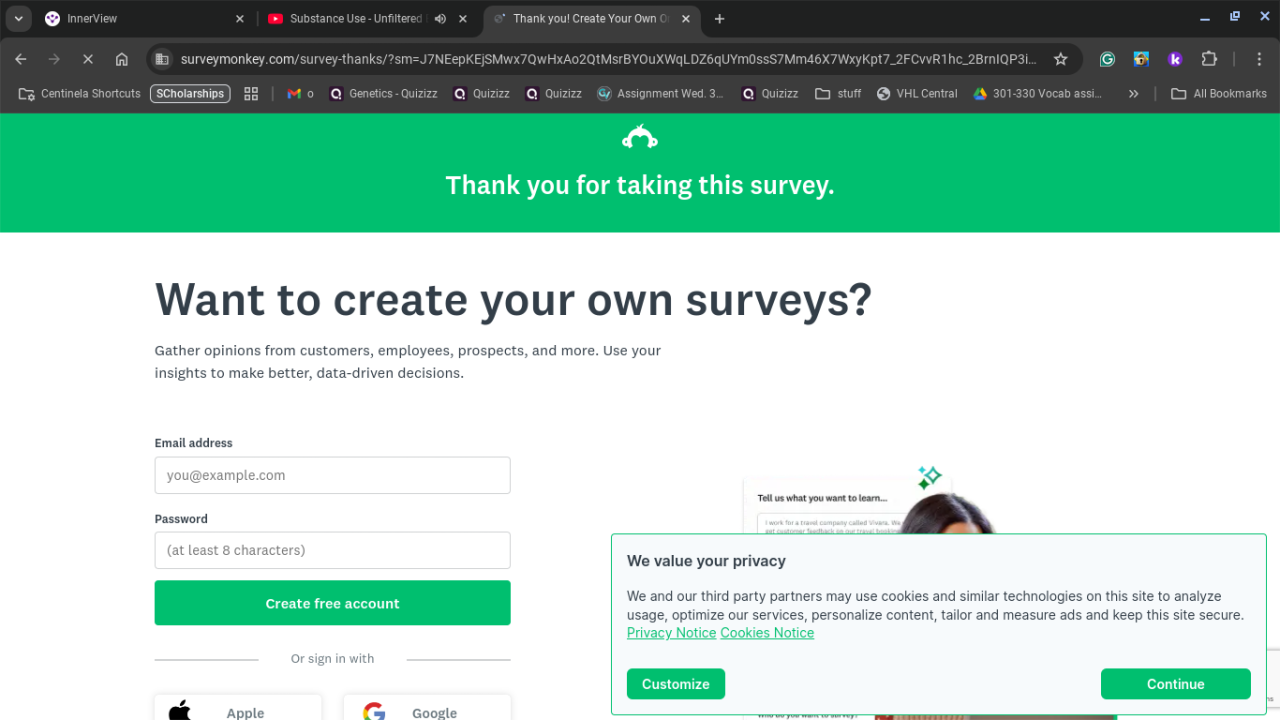The height and width of the screenshot is (720, 1280).
Task: Open a new browser tab
Action: pyautogui.click(x=719, y=19)
